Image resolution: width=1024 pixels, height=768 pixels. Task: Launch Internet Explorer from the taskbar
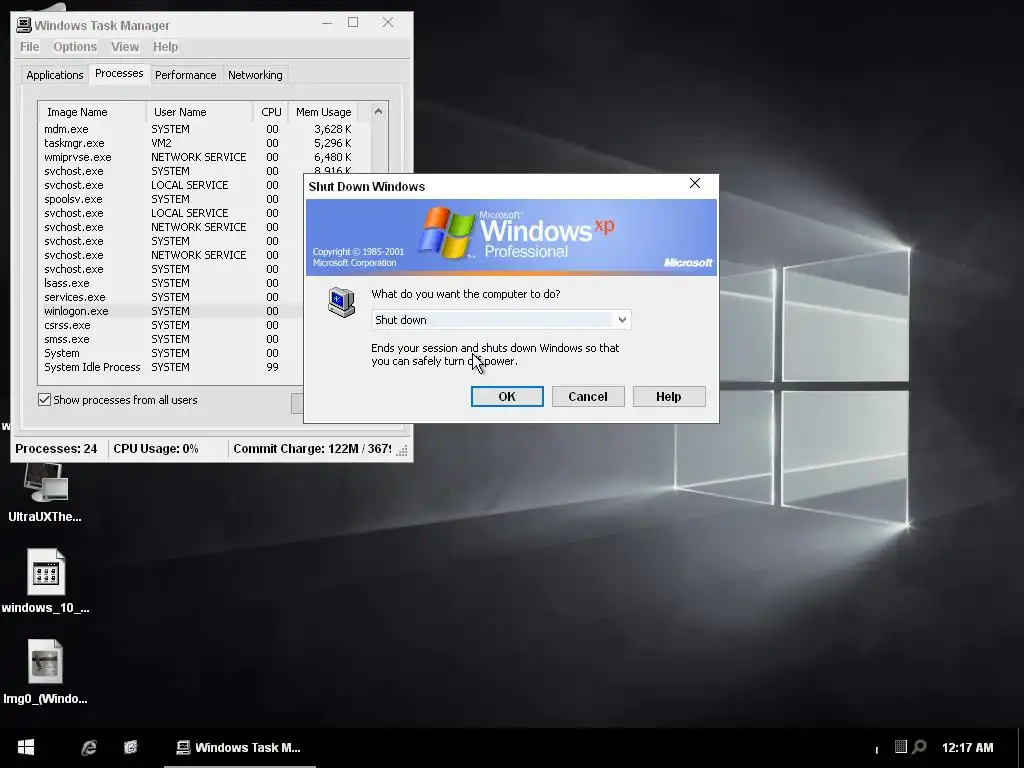click(89, 748)
